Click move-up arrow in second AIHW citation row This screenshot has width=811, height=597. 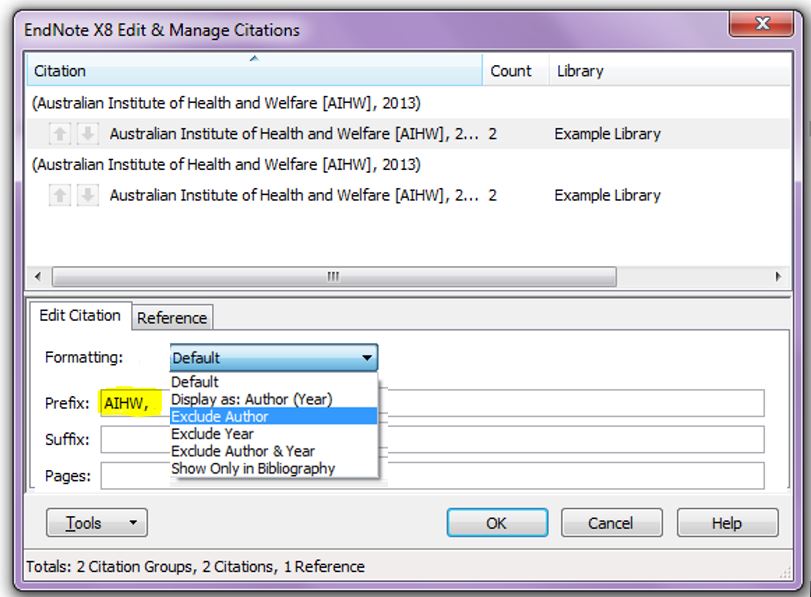pyautogui.click(x=59, y=196)
